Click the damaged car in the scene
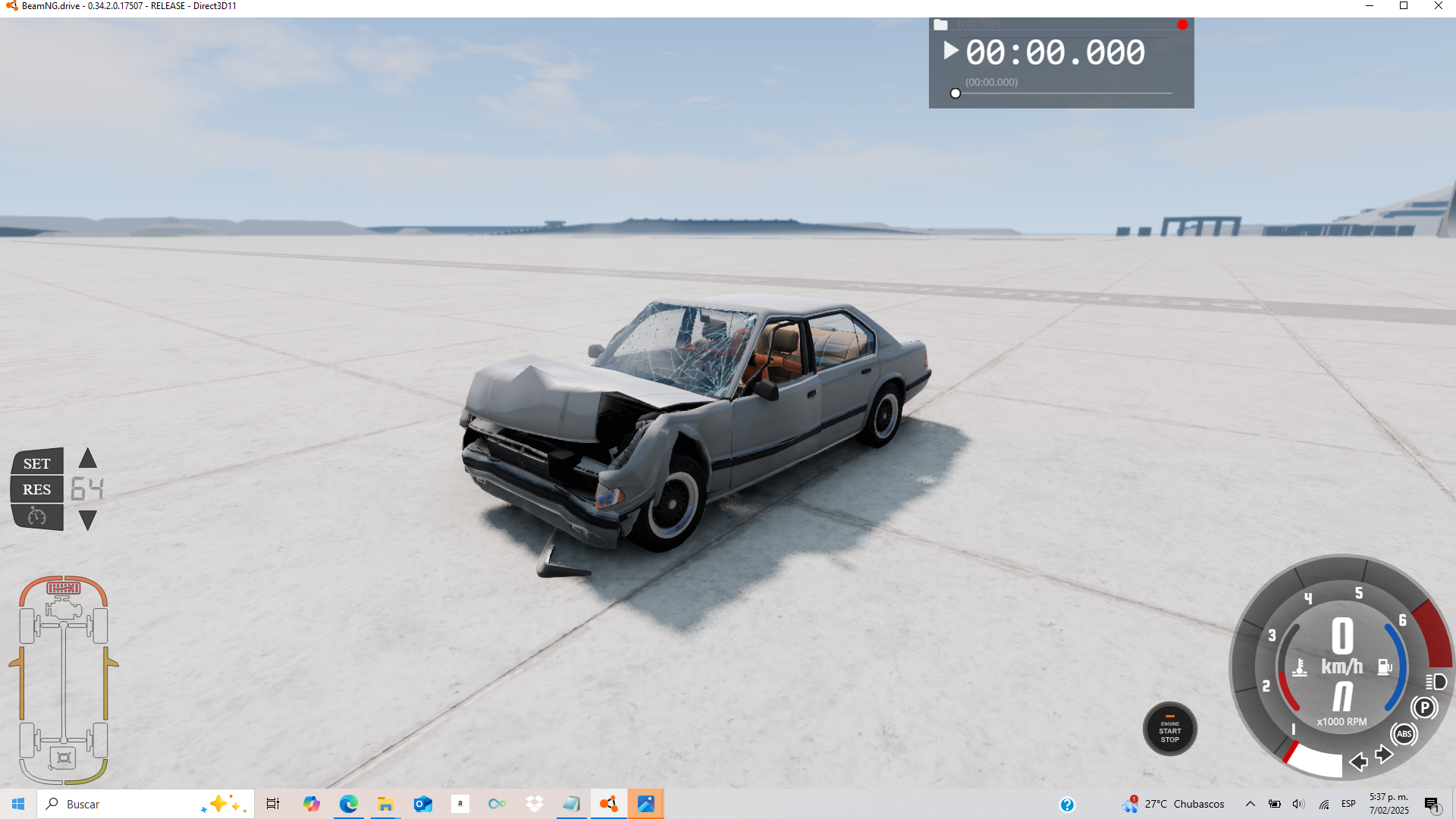This screenshot has width=1456, height=819. pyautogui.click(x=695, y=422)
